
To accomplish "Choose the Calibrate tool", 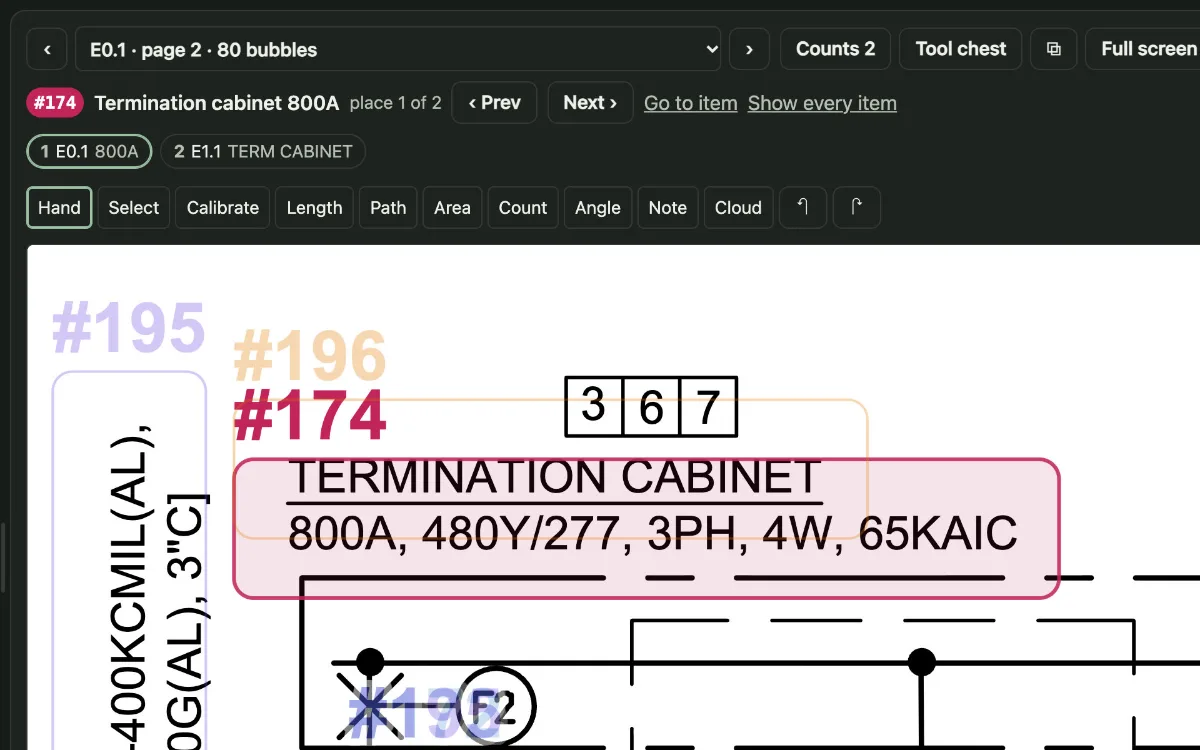I will point(223,208).
